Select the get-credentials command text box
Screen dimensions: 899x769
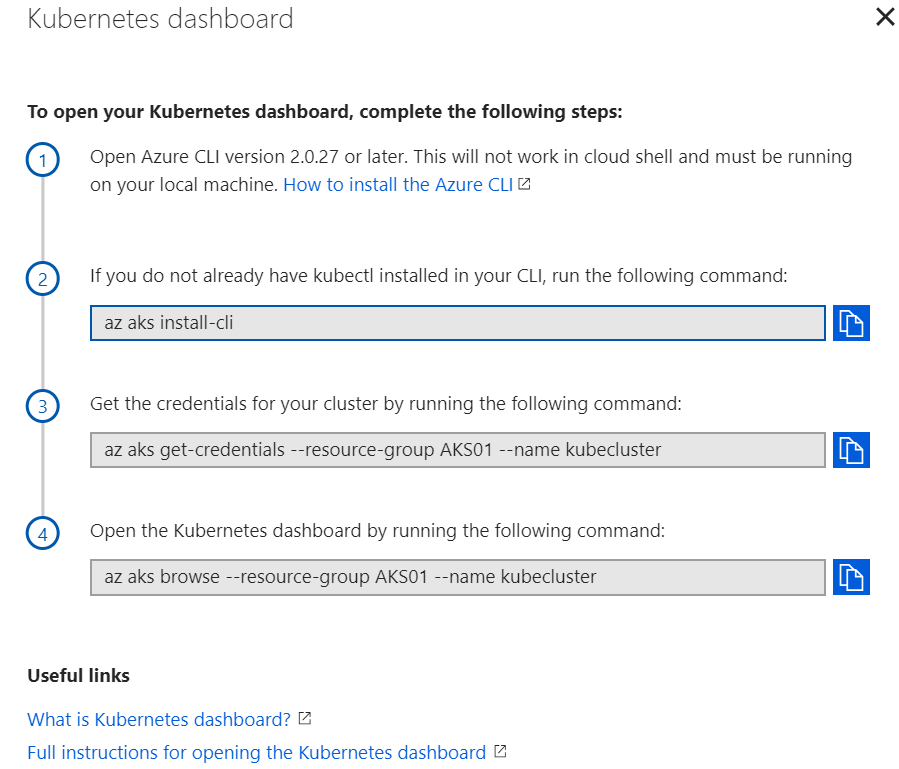(x=457, y=450)
